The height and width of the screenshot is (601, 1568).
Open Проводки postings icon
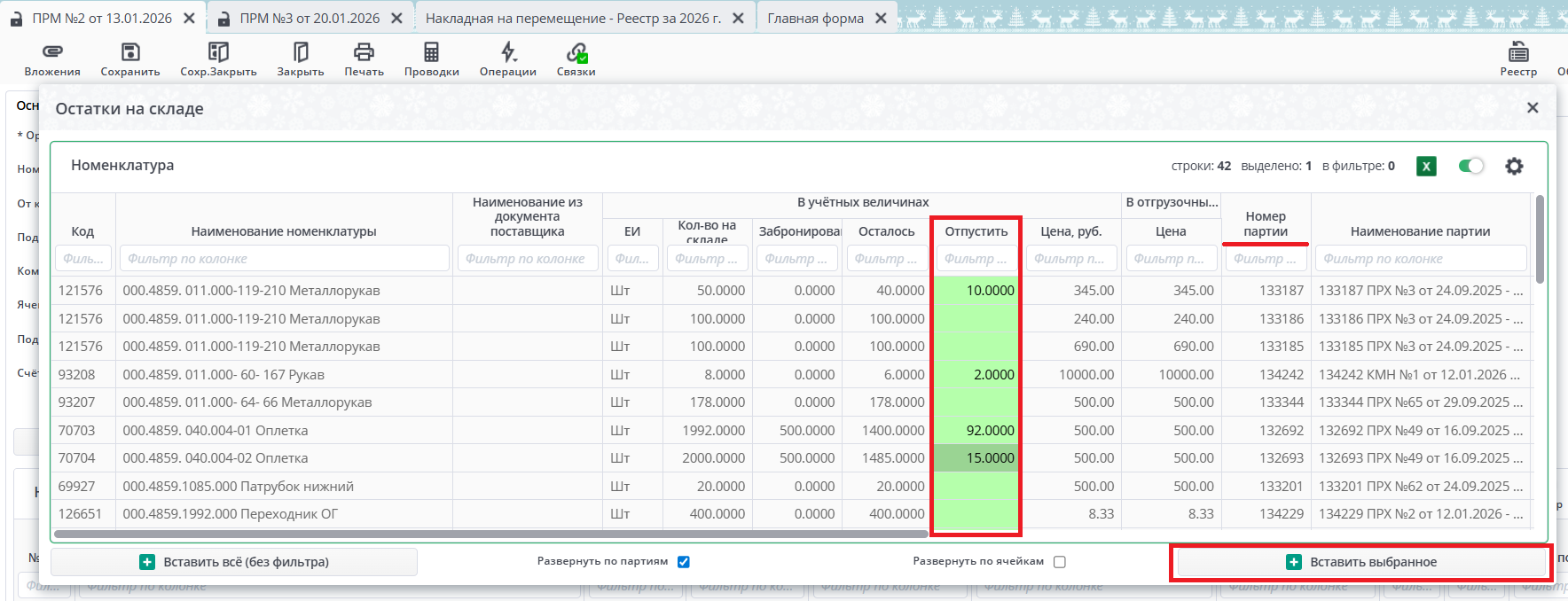[x=431, y=52]
